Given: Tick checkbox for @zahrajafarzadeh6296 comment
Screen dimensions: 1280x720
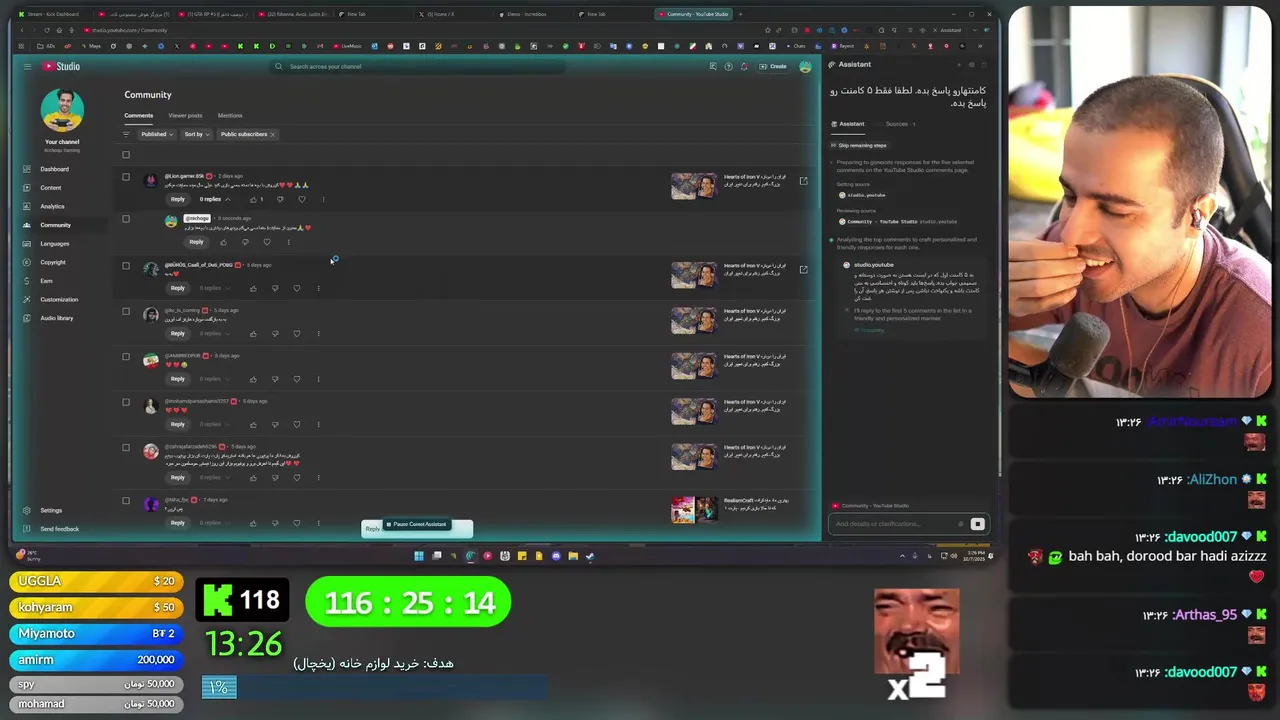Looking at the screenshot, I should 126,448.
